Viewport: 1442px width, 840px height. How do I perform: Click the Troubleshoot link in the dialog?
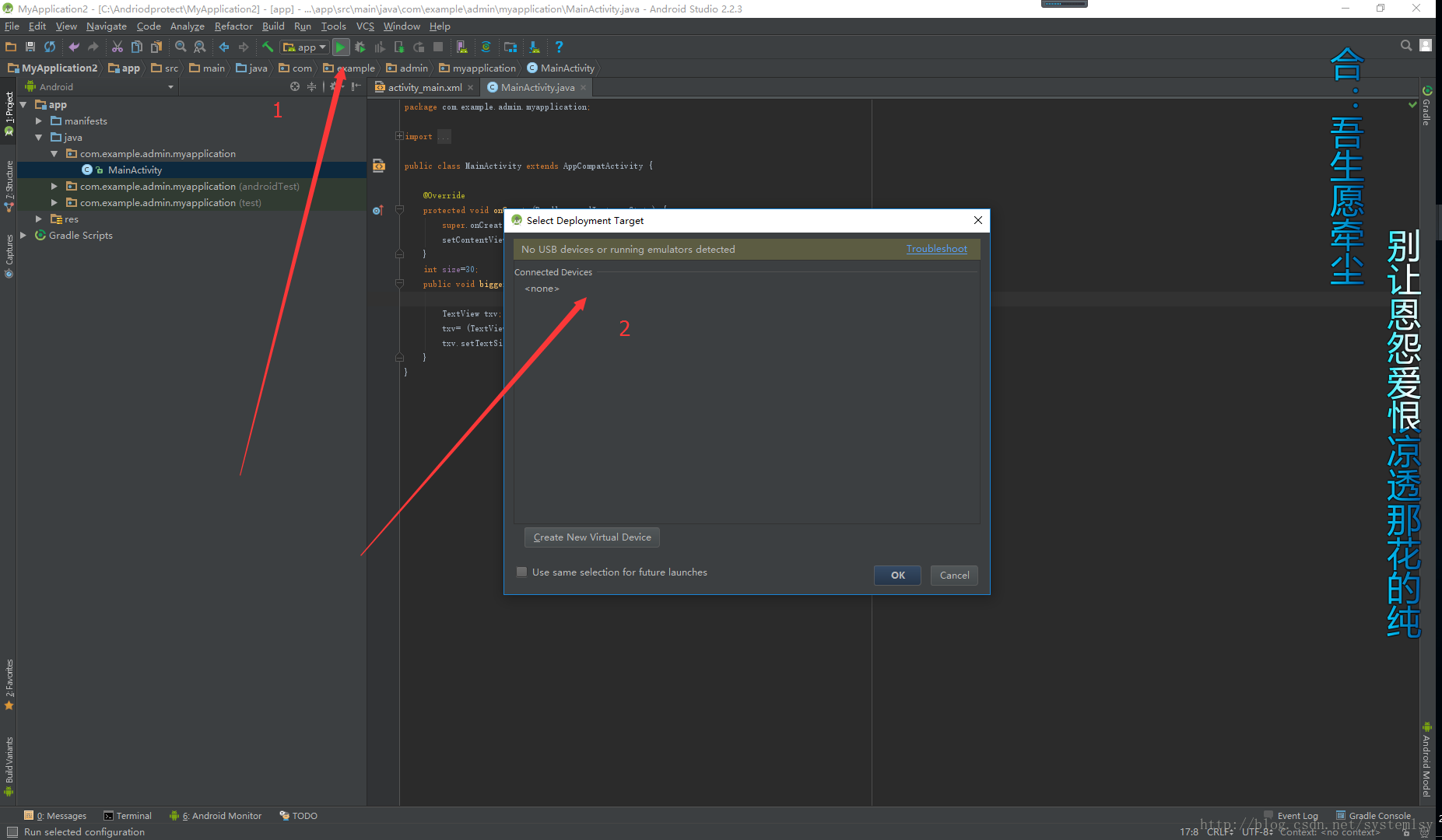[x=936, y=249]
